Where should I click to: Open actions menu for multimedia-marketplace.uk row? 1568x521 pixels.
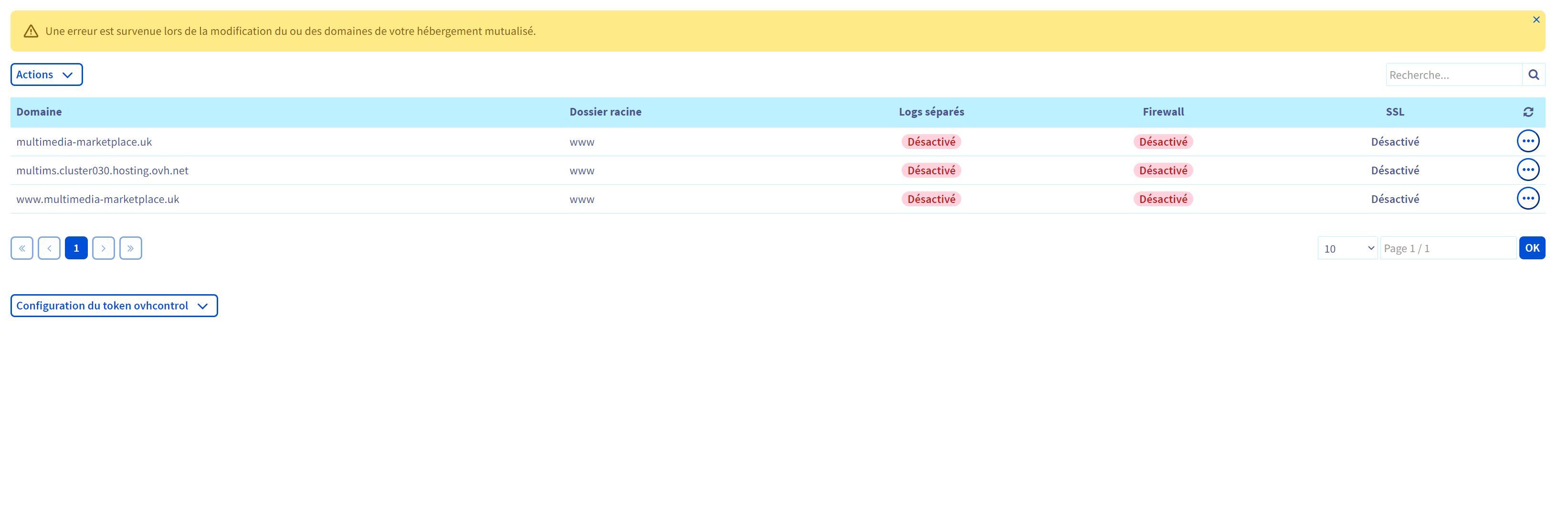[x=1528, y=141]
